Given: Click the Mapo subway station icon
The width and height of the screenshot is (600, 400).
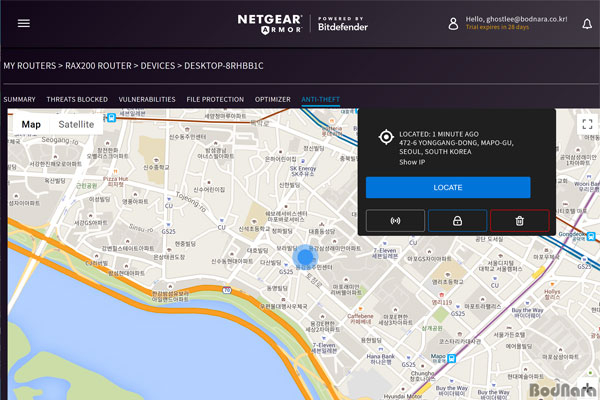Looking at the screenshot, I should [452, 358].
